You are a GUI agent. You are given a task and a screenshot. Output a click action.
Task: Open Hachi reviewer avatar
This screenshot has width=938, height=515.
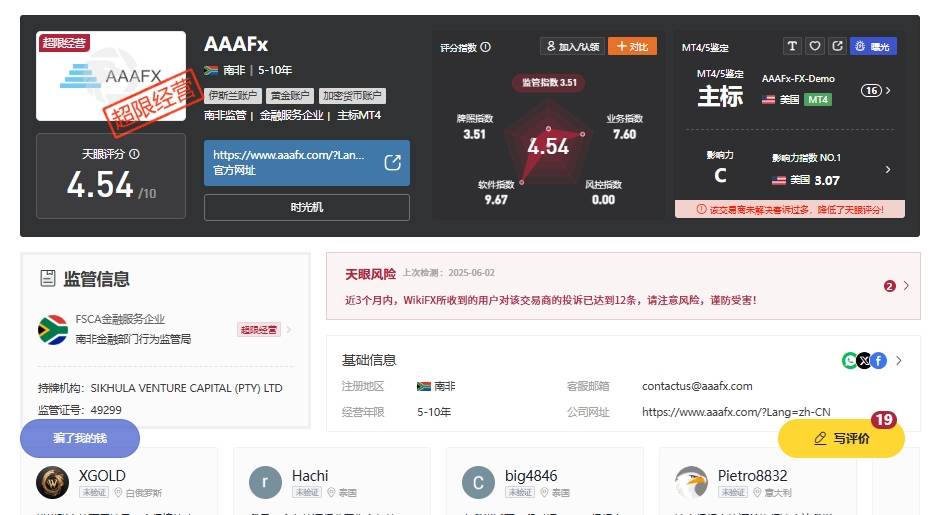click(265, 482)
